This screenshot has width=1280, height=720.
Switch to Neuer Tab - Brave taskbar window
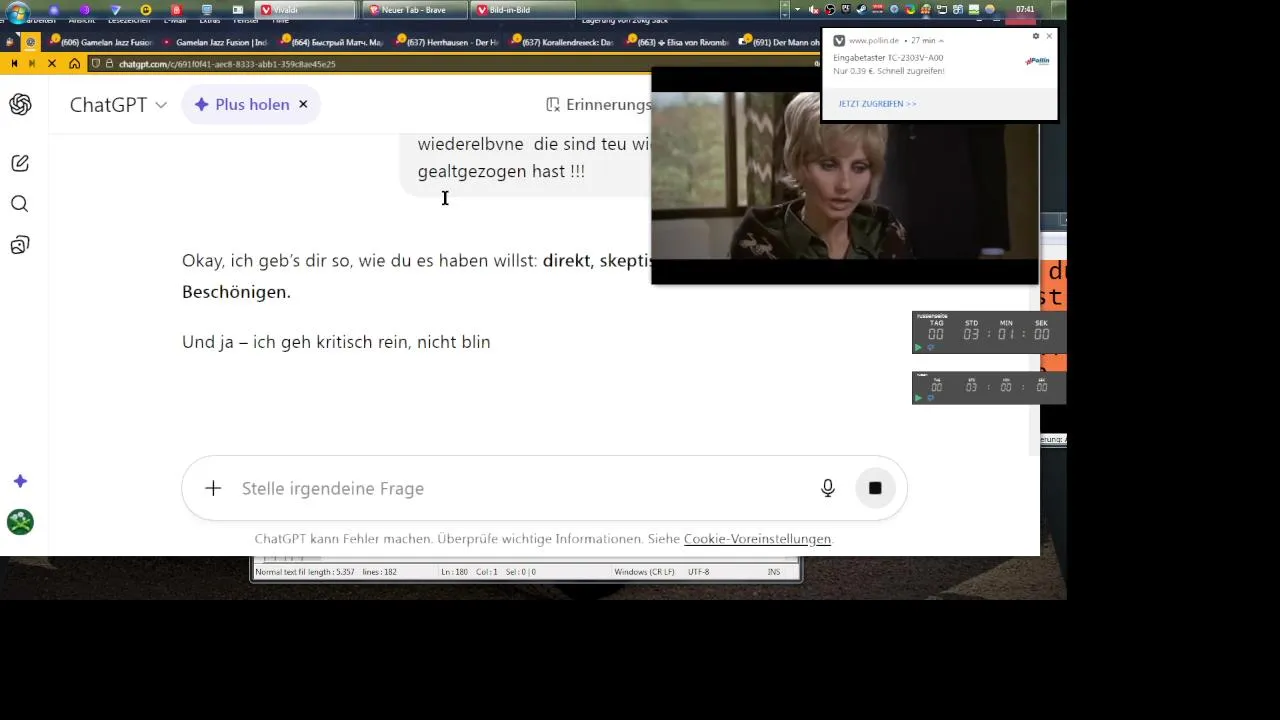coord(416,10)
